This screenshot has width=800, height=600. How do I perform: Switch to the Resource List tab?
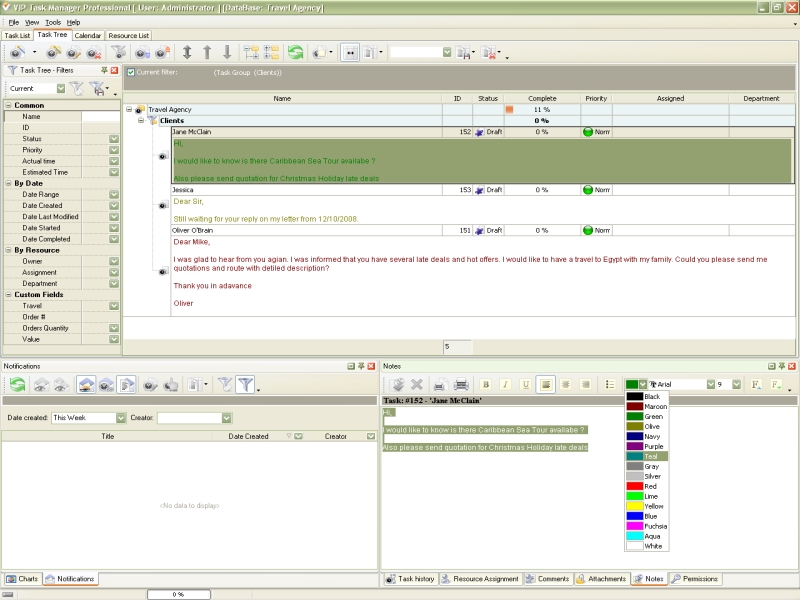pos(129,36)
